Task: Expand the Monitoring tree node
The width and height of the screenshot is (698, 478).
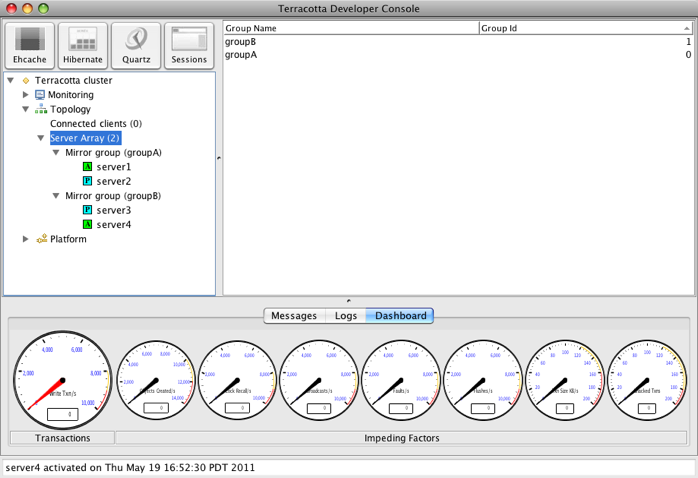Action: (26, 95)
